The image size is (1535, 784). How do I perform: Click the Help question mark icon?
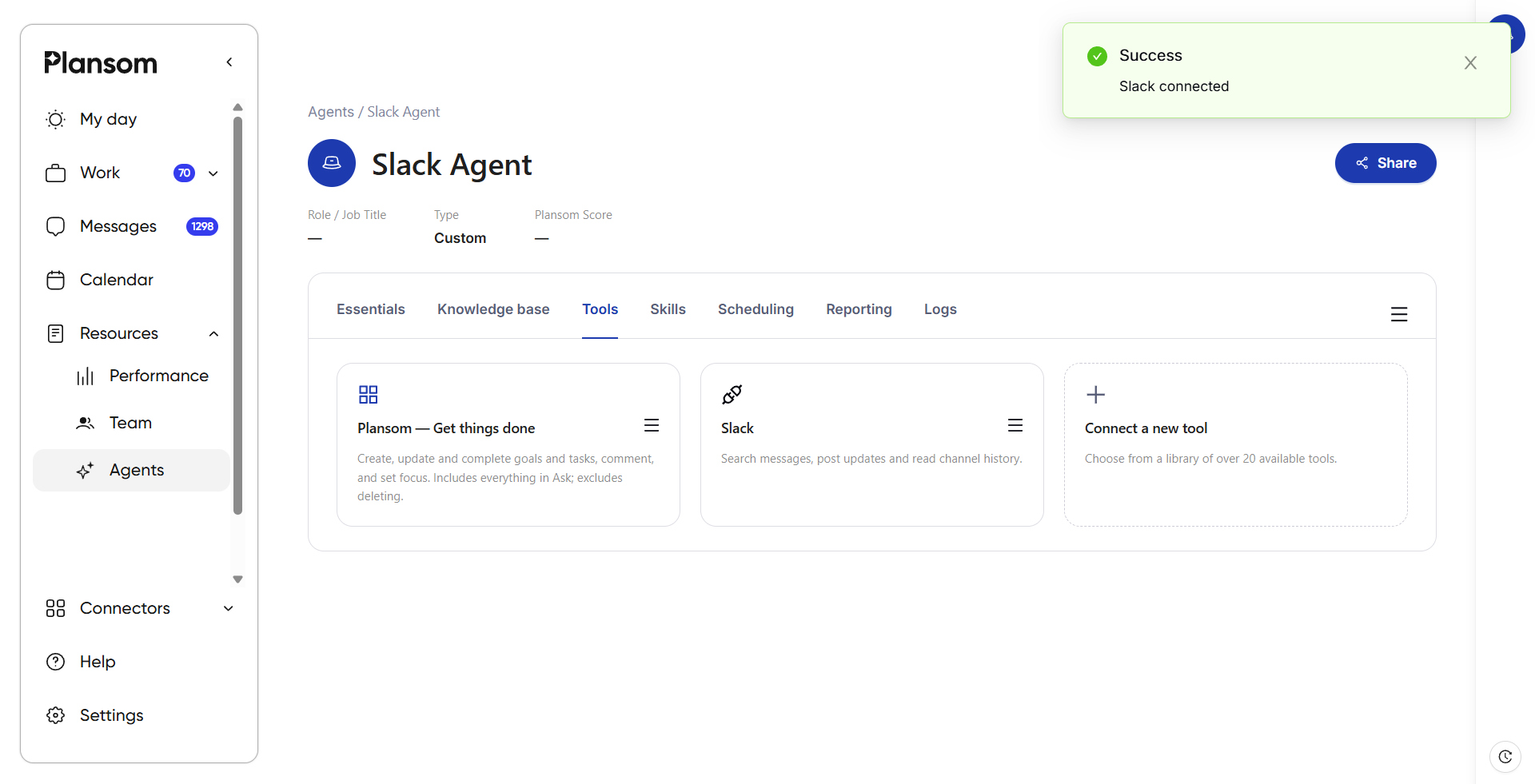tap(55, 662)
